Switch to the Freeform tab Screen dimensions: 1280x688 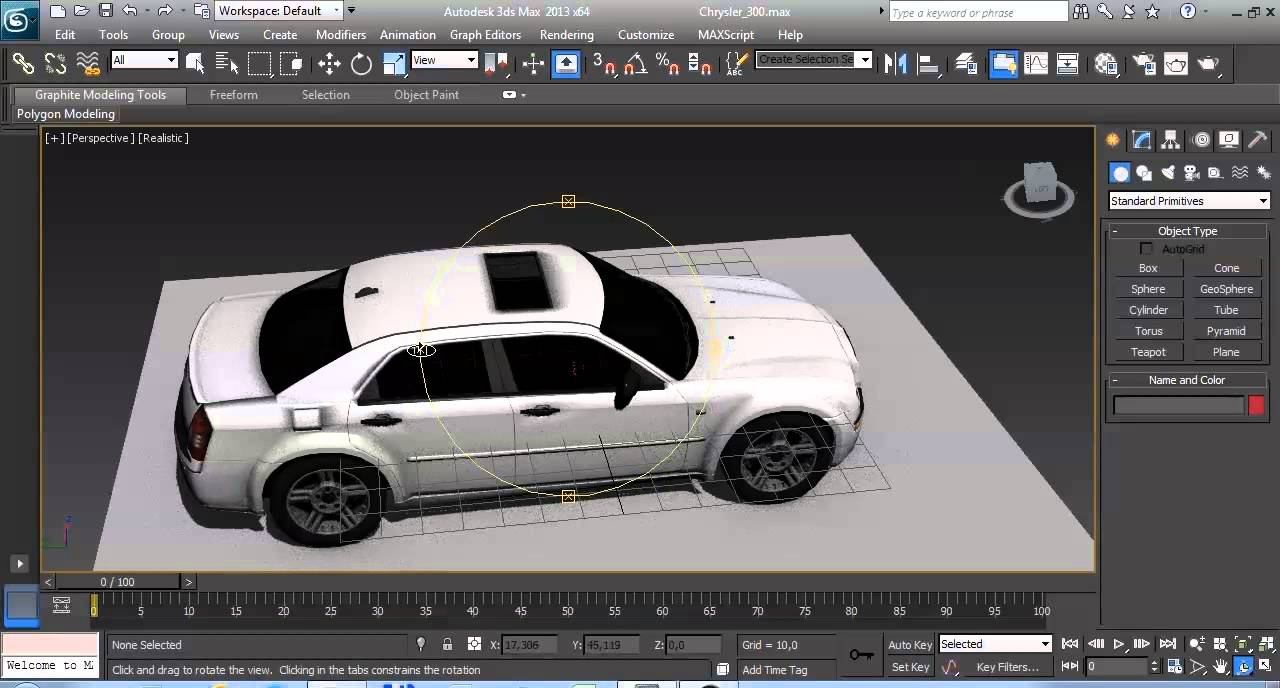[x=234, y=95]
